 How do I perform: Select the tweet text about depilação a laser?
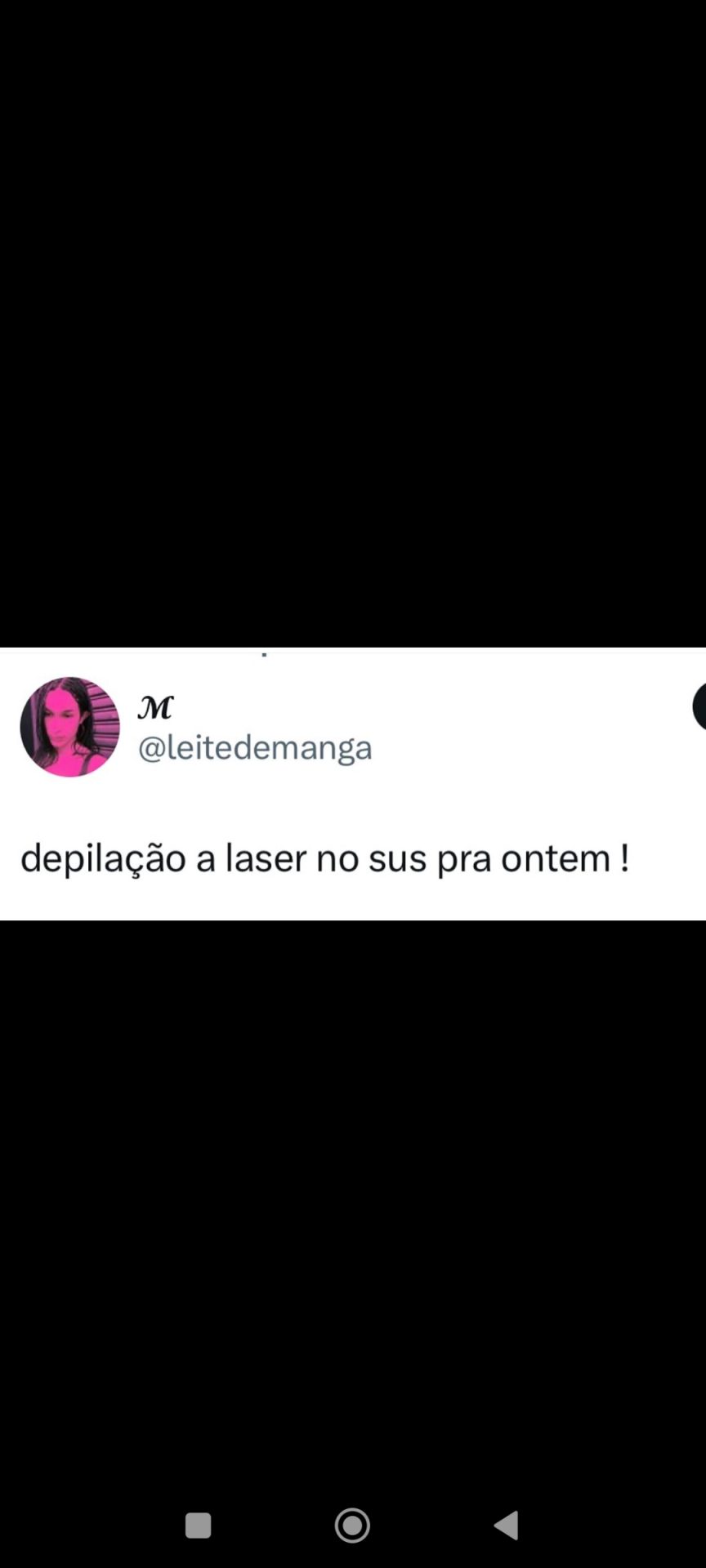click(x=324, y=858)
